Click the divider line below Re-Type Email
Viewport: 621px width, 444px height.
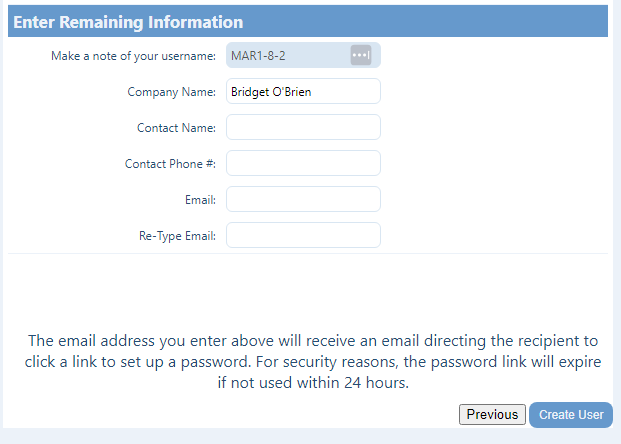point(308,253)
